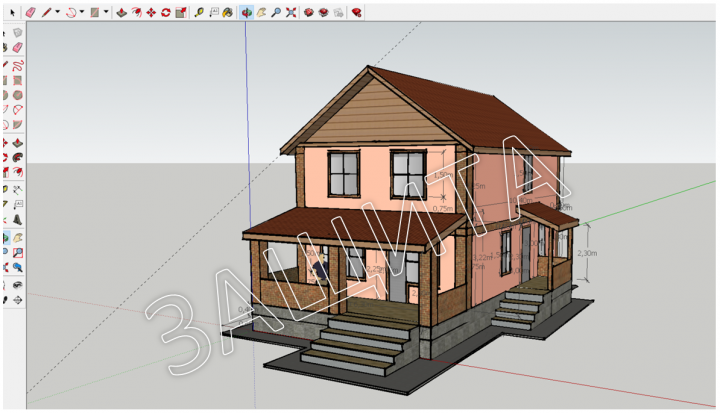Viewport: 720px width, 413px height.
Task: Select the 3D Text tool
Action: 17,220
